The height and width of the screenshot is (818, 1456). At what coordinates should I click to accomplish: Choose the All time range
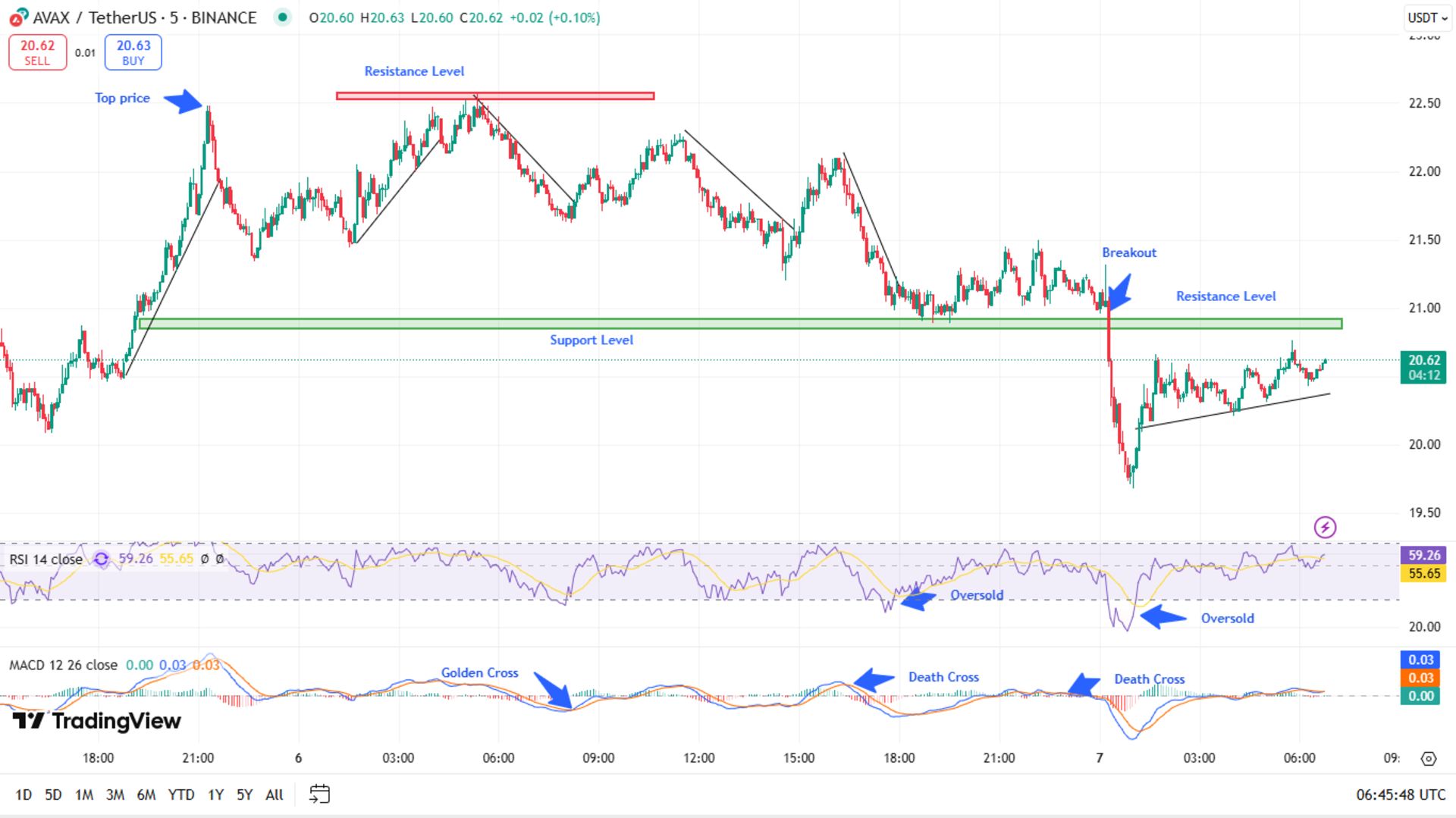(x=274, y=794)
